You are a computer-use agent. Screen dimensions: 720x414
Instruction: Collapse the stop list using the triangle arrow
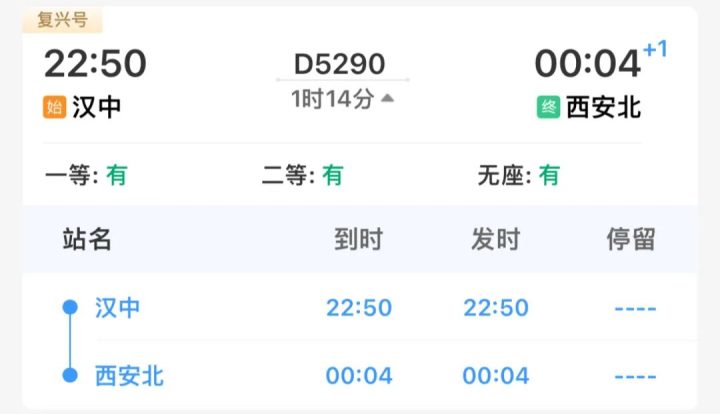(387, 98)
